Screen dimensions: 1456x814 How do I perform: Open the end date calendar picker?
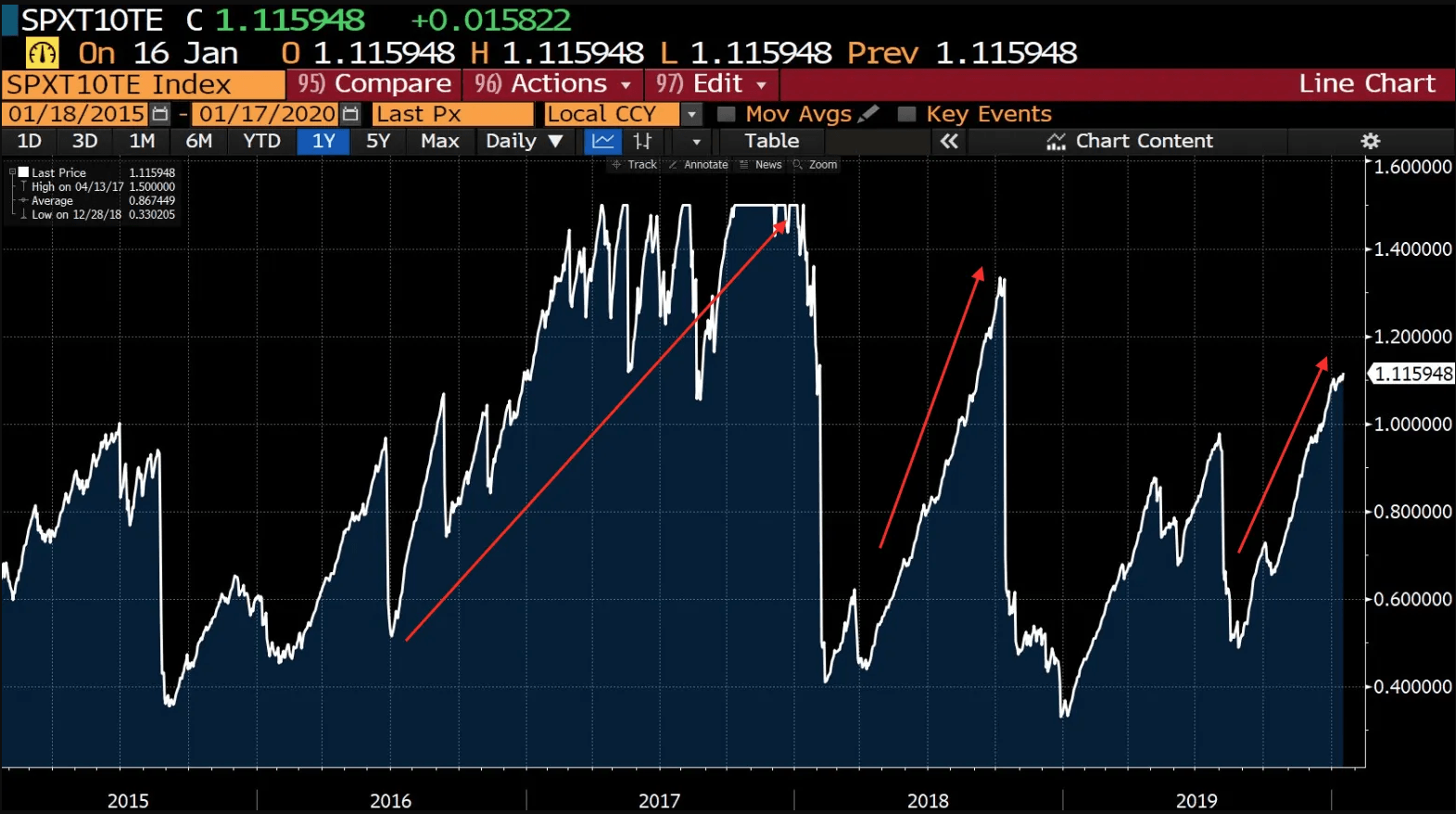coord(350,114)
